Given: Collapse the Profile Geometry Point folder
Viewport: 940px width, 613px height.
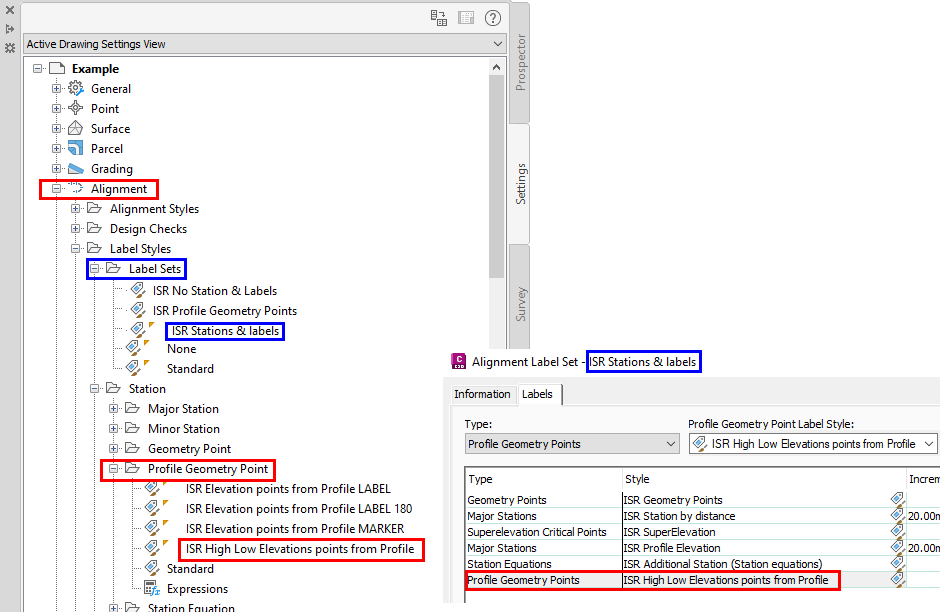Looking at the screenshot, I should (114, 469).
